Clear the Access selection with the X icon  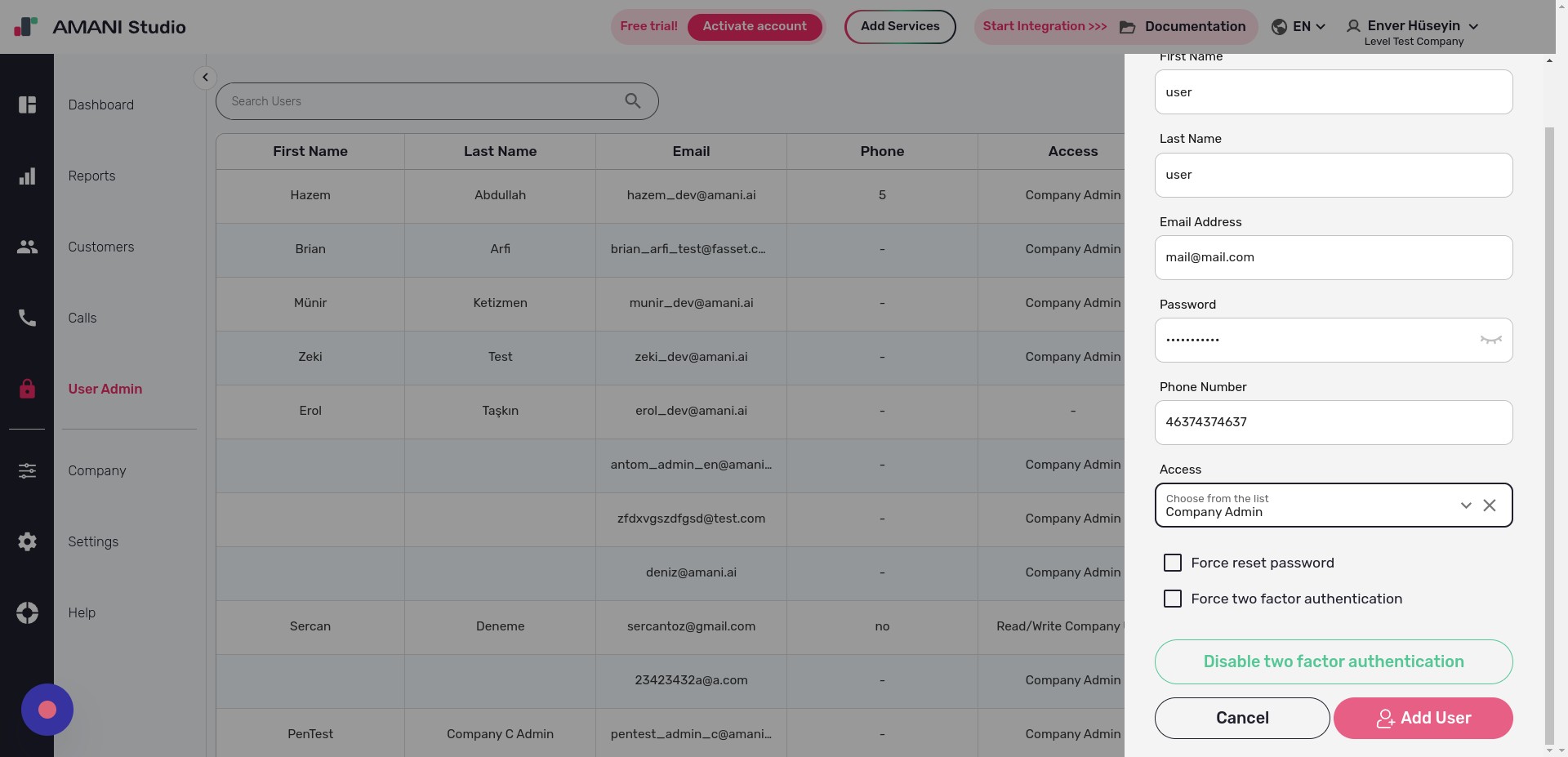[1490, 505]
